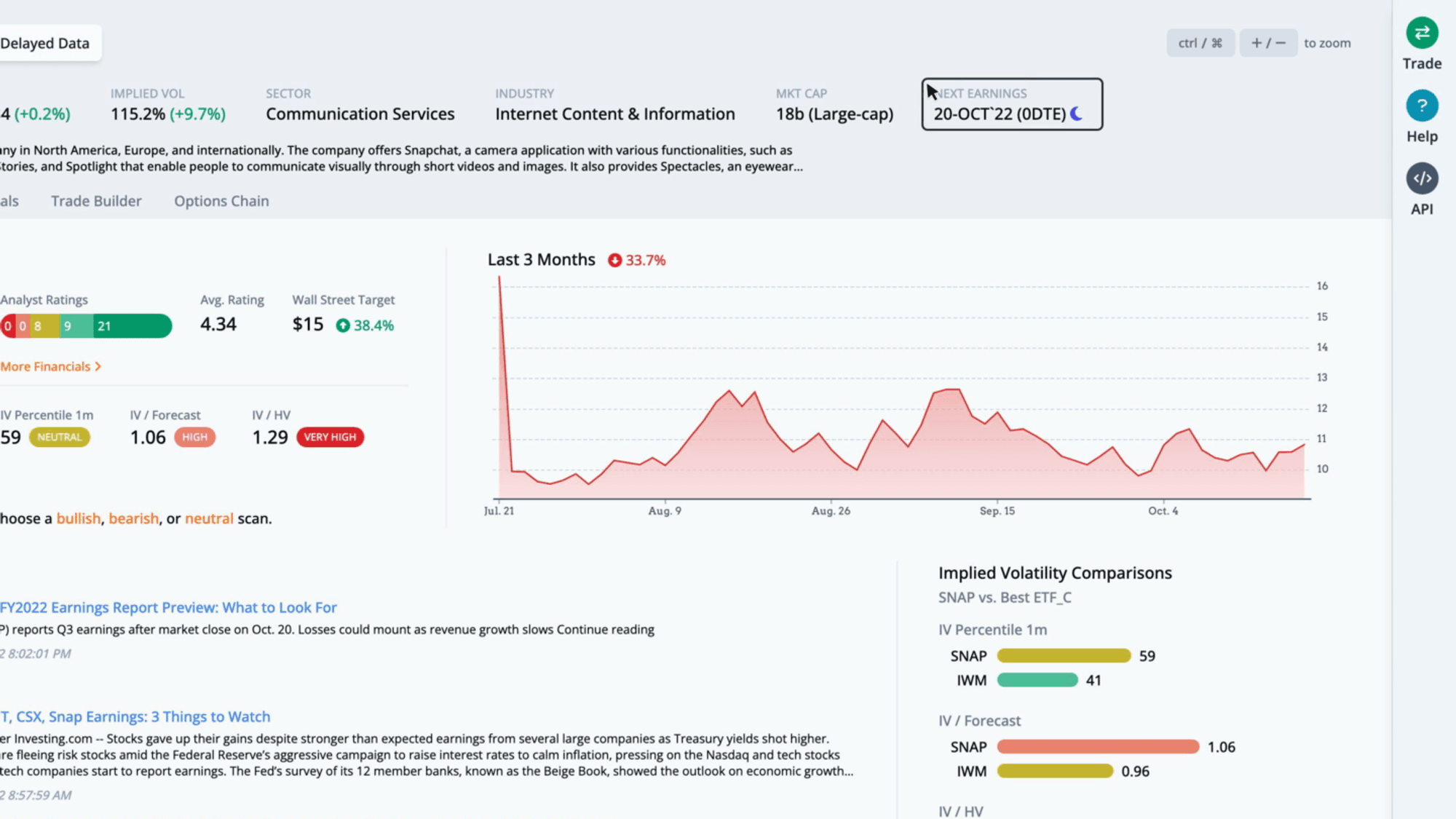This screenshot has width=1456, height=819.
Task: Click the Implied Volatility Comparisons heading
Action: tap(1055, 573)
